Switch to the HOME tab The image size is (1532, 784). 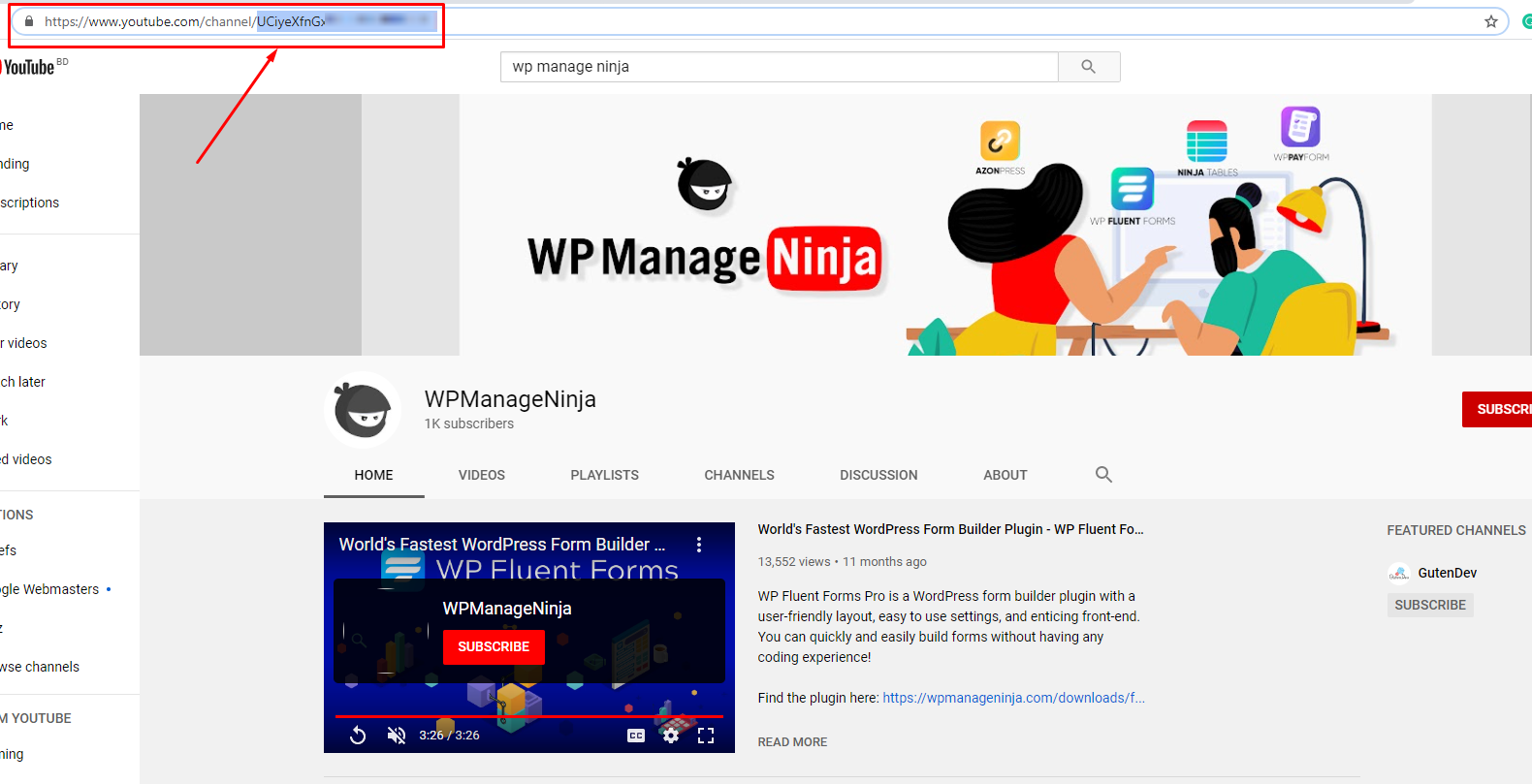coord(374,475)
